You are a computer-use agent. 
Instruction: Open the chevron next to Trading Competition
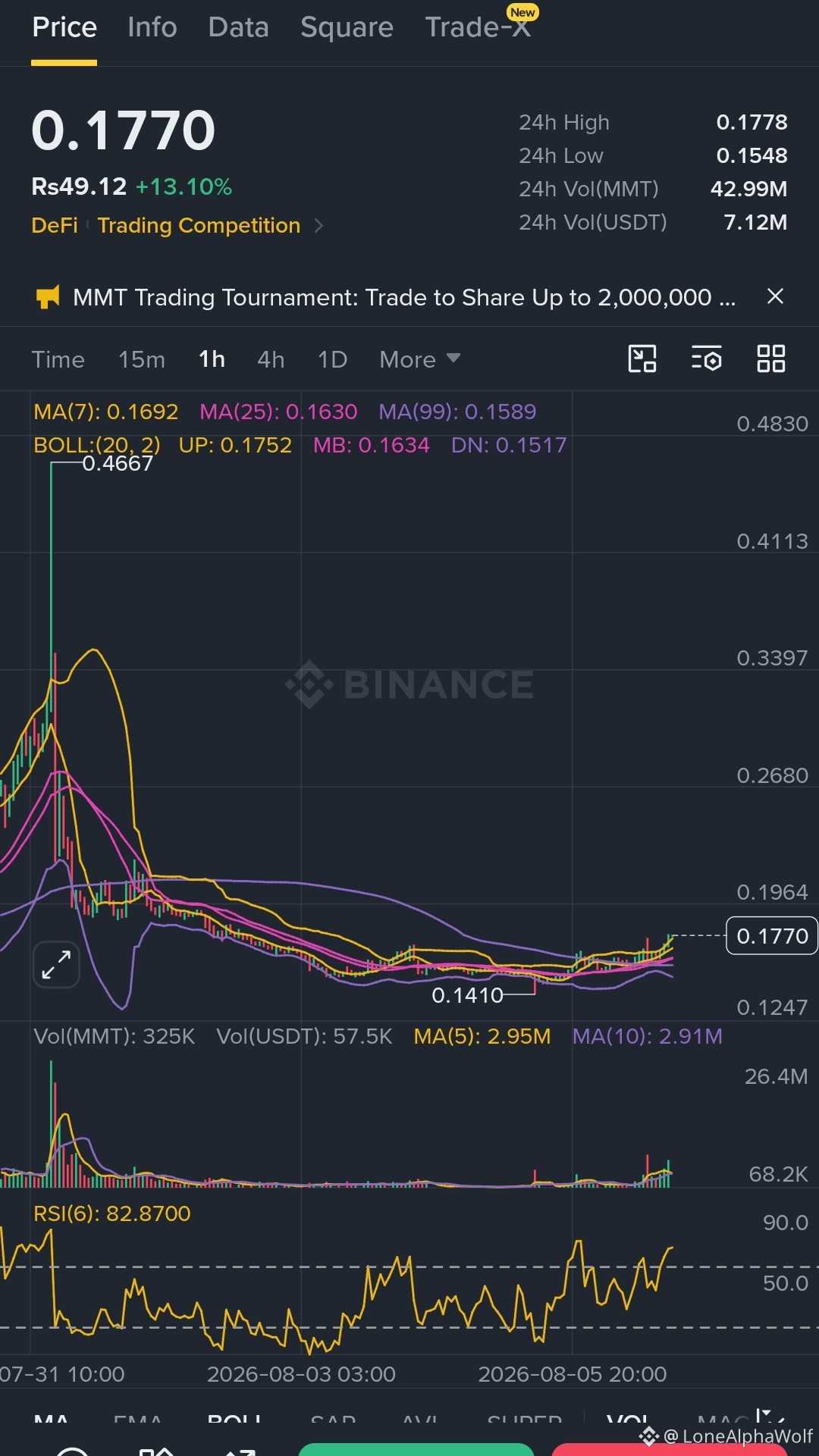319,226
